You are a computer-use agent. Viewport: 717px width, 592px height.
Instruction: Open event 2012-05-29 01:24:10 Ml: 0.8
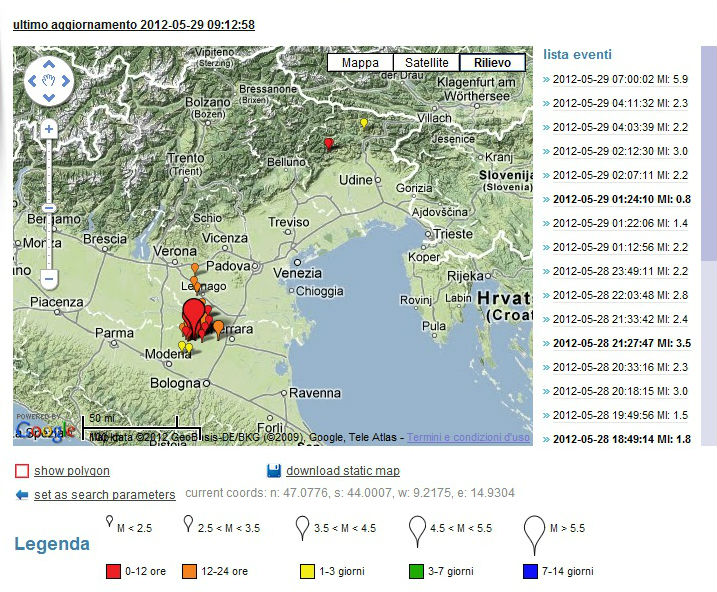[x=622, y=199]
